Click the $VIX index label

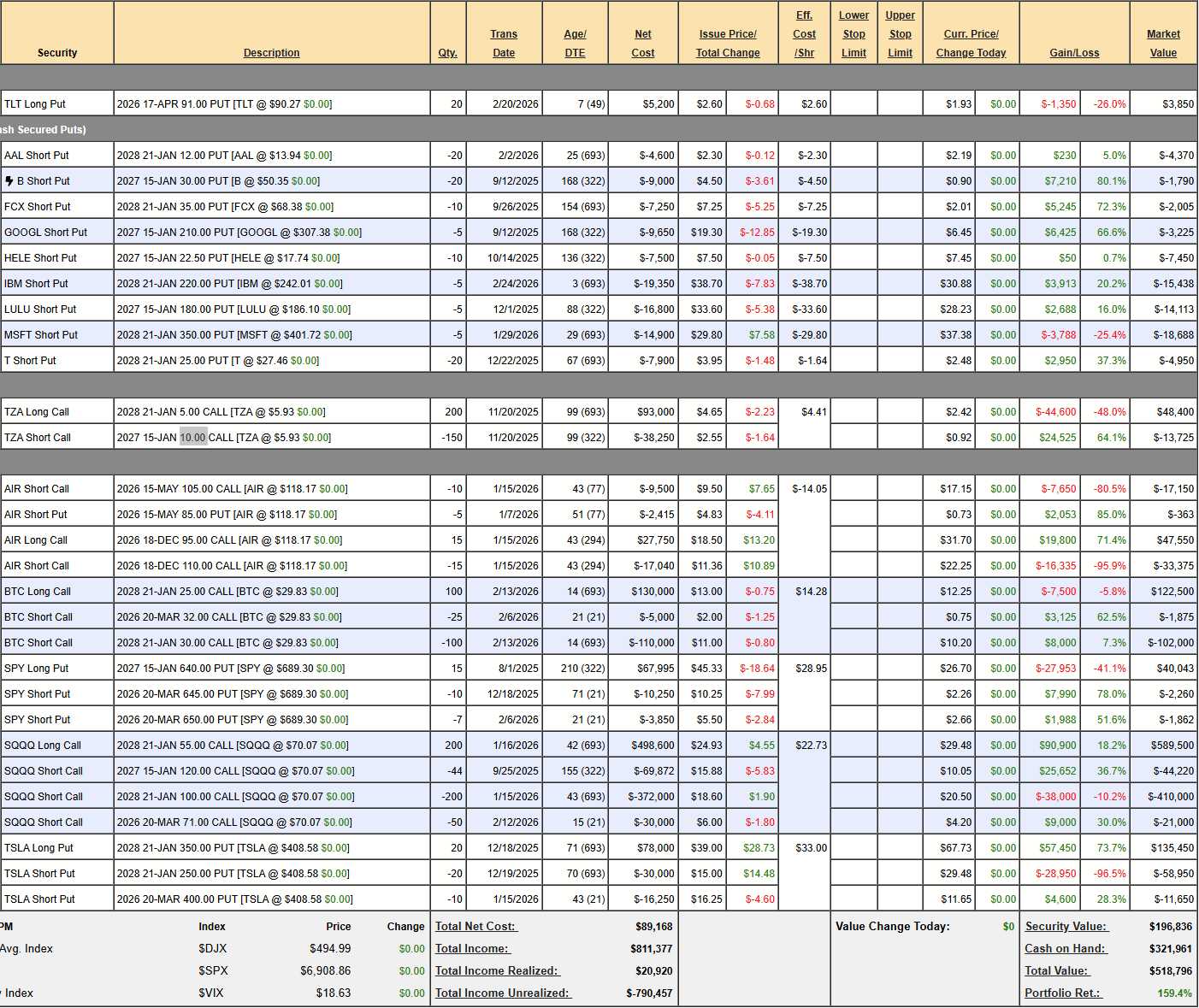click(x=212, y=993)
